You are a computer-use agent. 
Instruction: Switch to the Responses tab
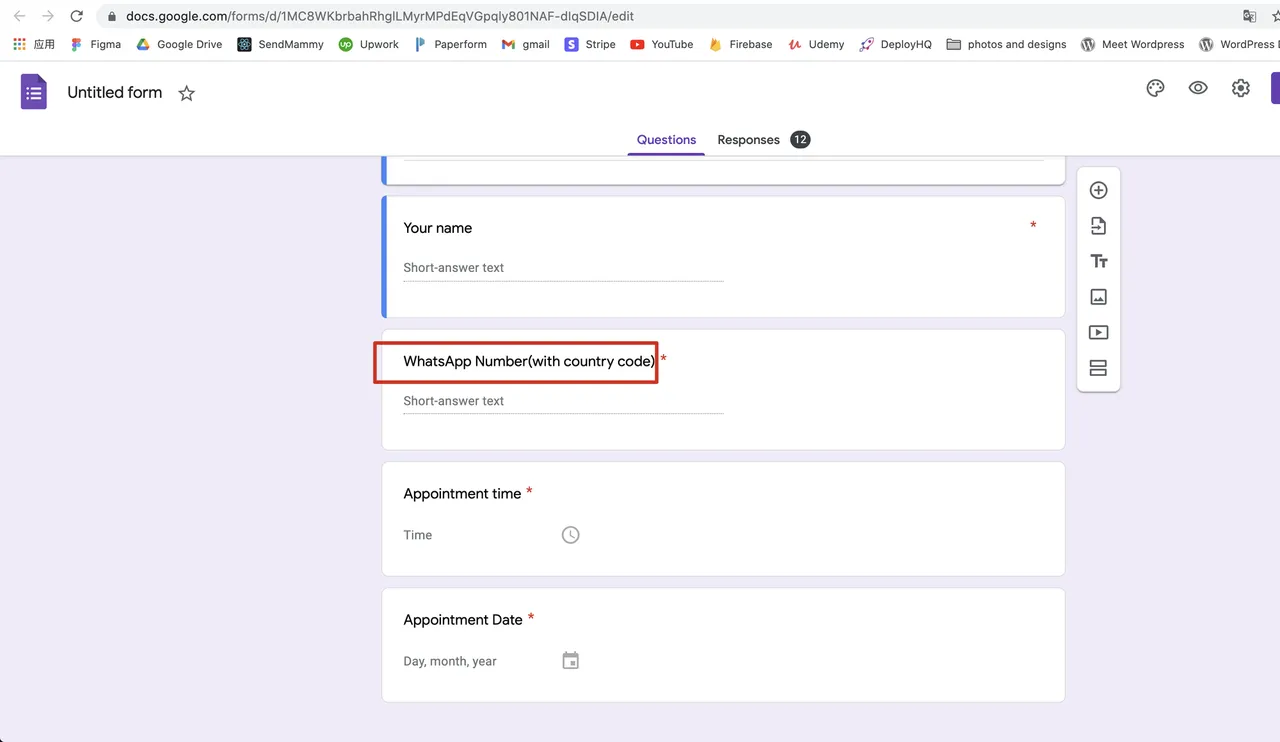click(x=748, y=140)
